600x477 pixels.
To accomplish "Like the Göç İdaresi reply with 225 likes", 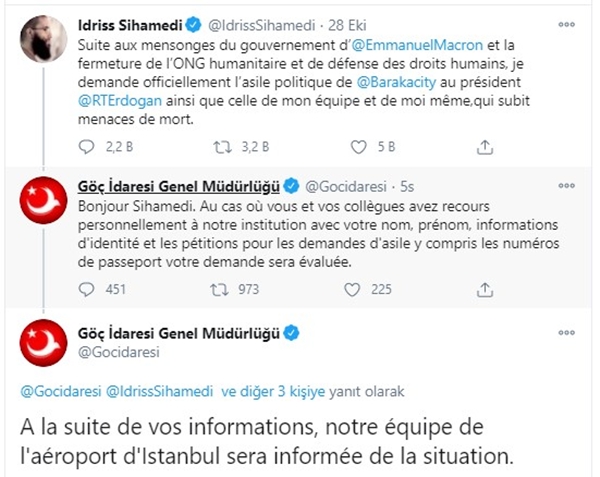I will tap(352, 290).
